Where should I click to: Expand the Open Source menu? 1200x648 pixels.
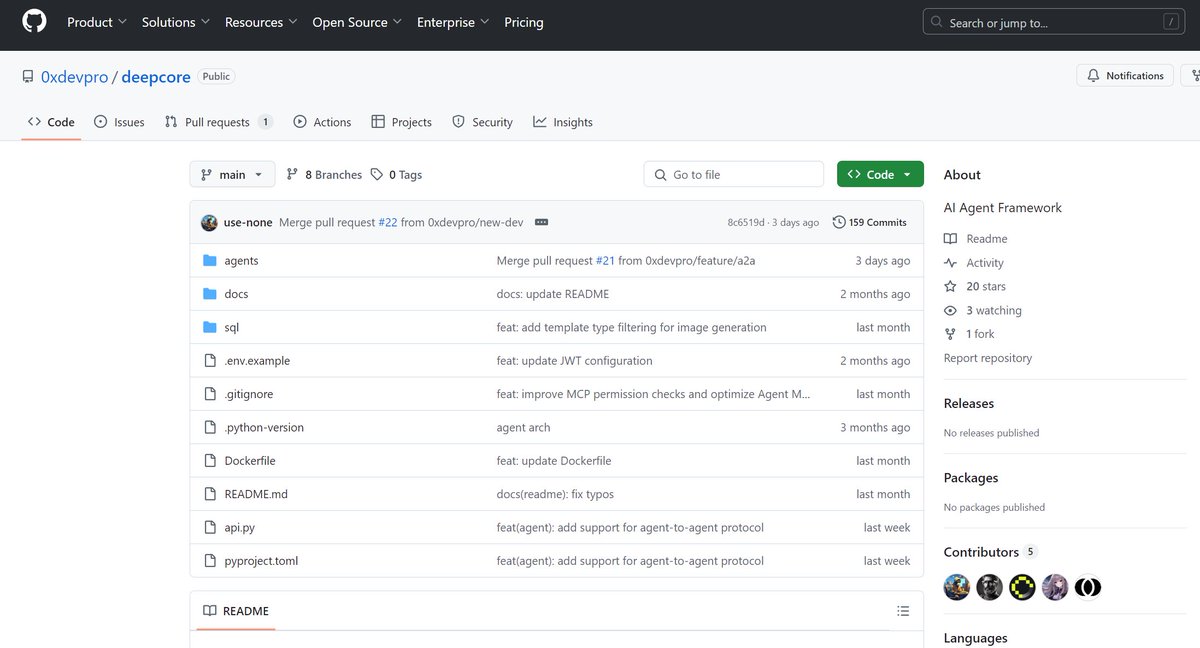point(357,22)
